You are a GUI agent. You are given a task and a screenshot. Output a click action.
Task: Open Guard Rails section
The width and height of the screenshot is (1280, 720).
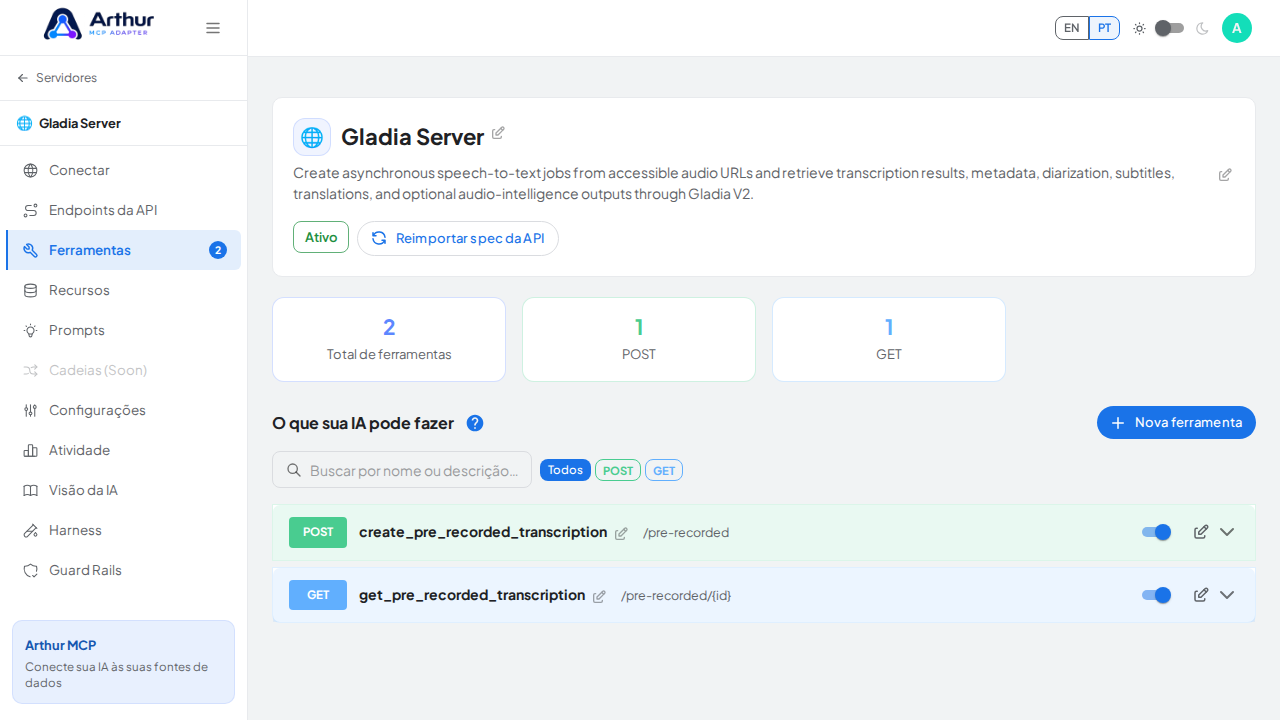point(124,570)
